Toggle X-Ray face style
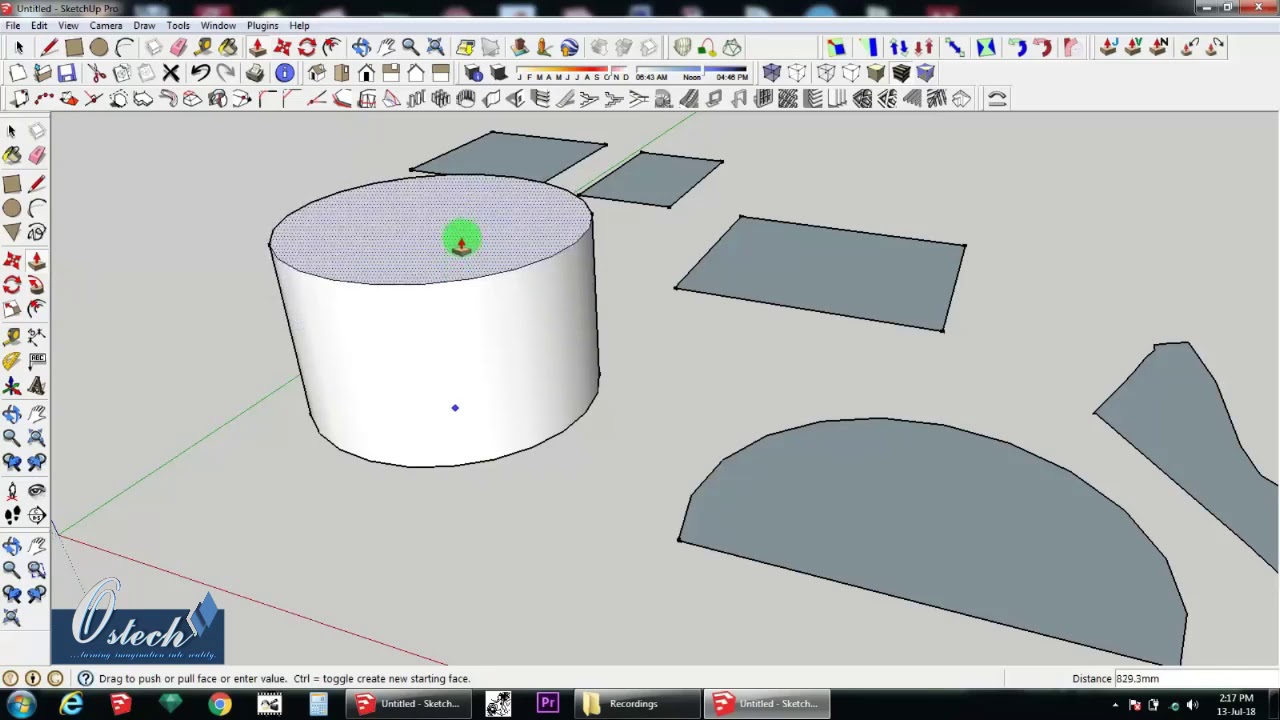This screenshot has width=1280, height=720. pos(771,73)
